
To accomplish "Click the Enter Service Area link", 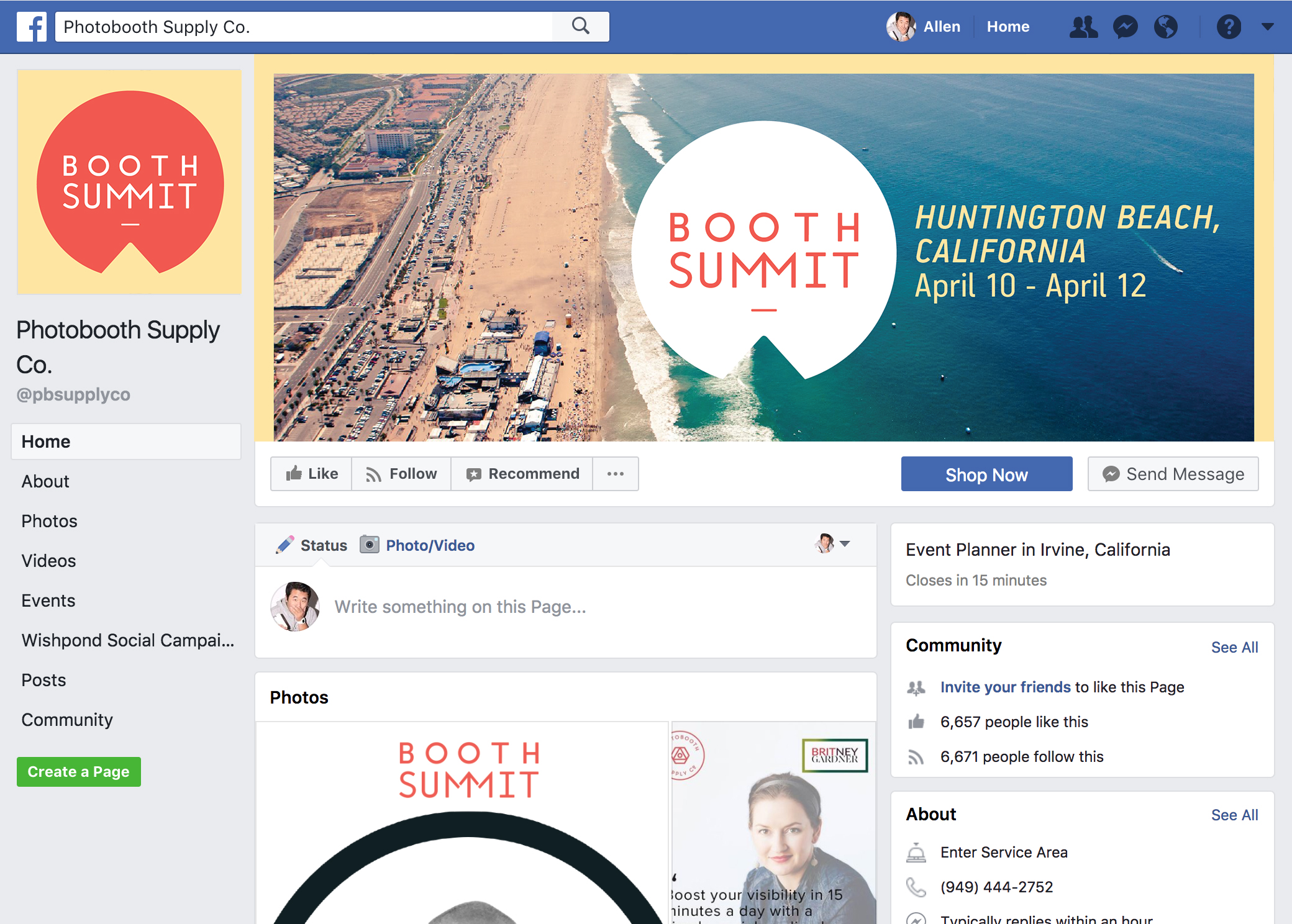I will 1004,853.
